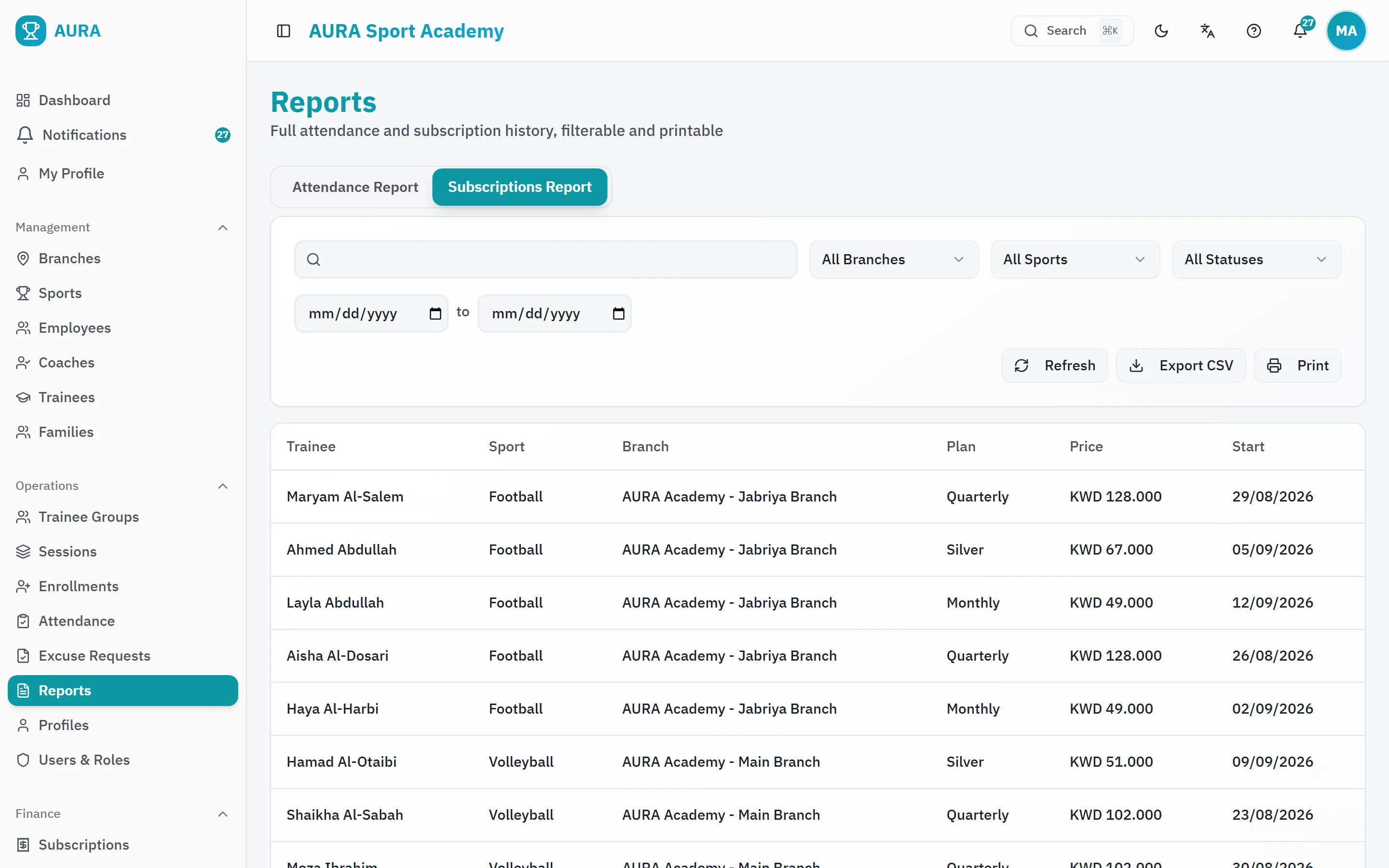This screenshot has height=868, width=1389.
Task: Open the All Sports dropdown
Action: (1075, 259)
